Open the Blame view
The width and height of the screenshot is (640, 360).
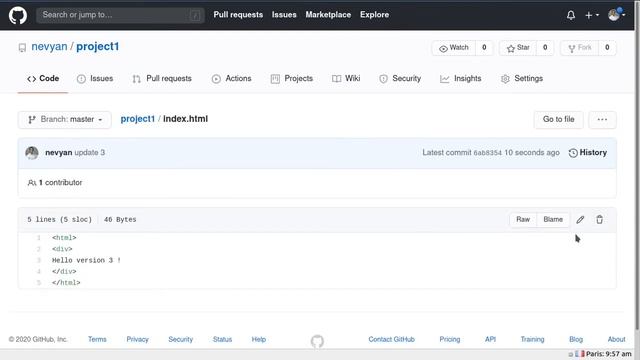553,220
